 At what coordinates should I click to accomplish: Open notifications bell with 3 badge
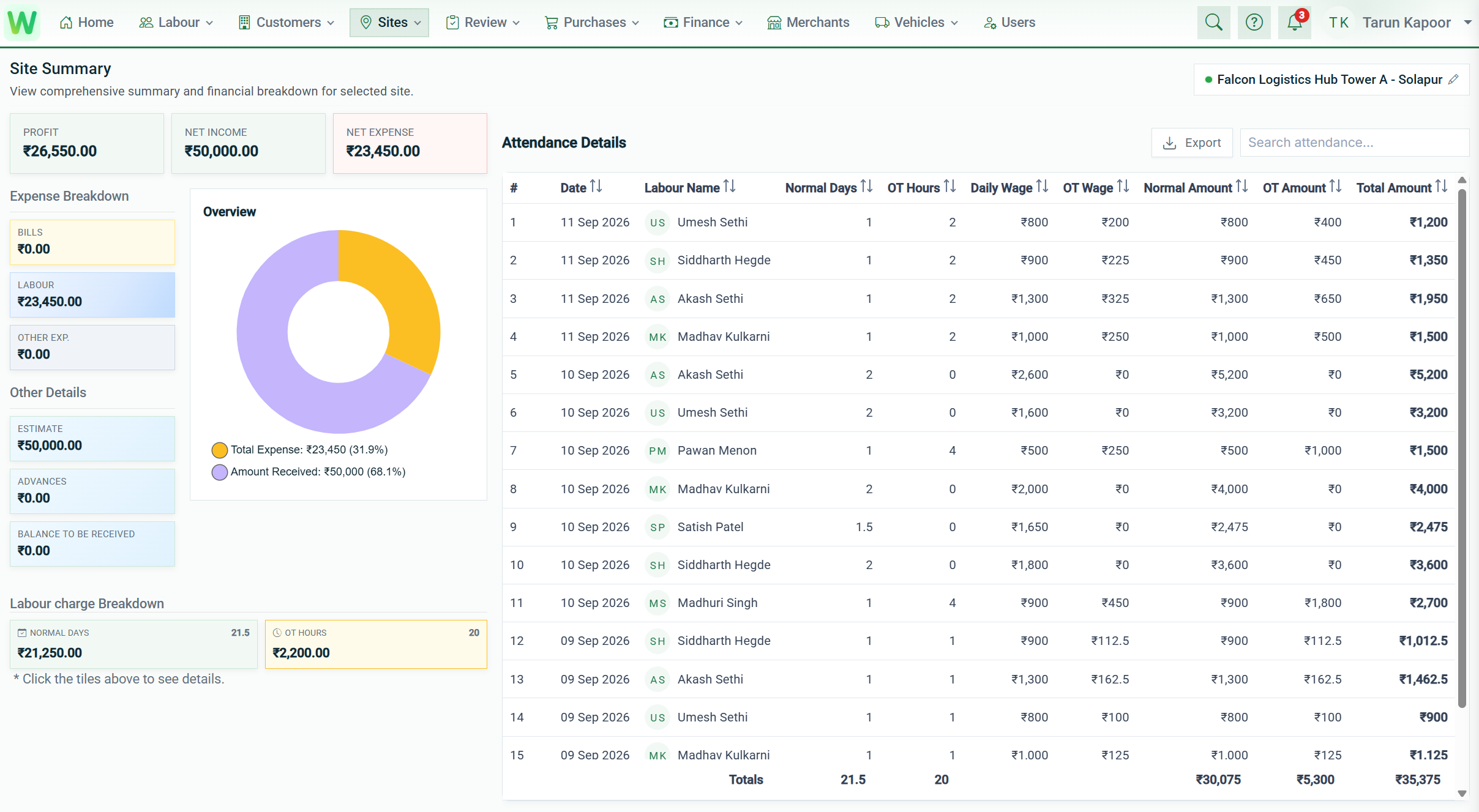pyautogui.click(x=1294, y=23)
